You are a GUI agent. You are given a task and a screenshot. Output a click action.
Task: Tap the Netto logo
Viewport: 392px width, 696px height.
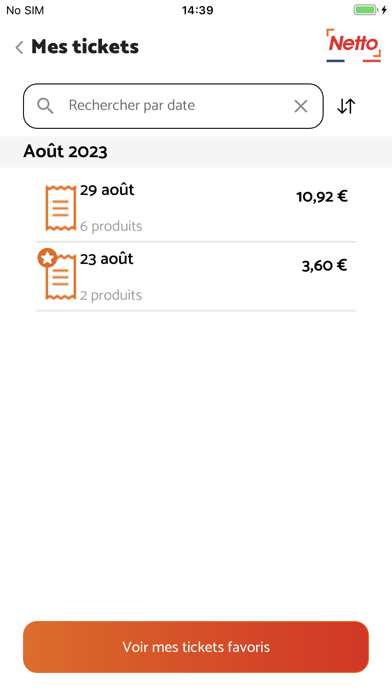[353, 45]
